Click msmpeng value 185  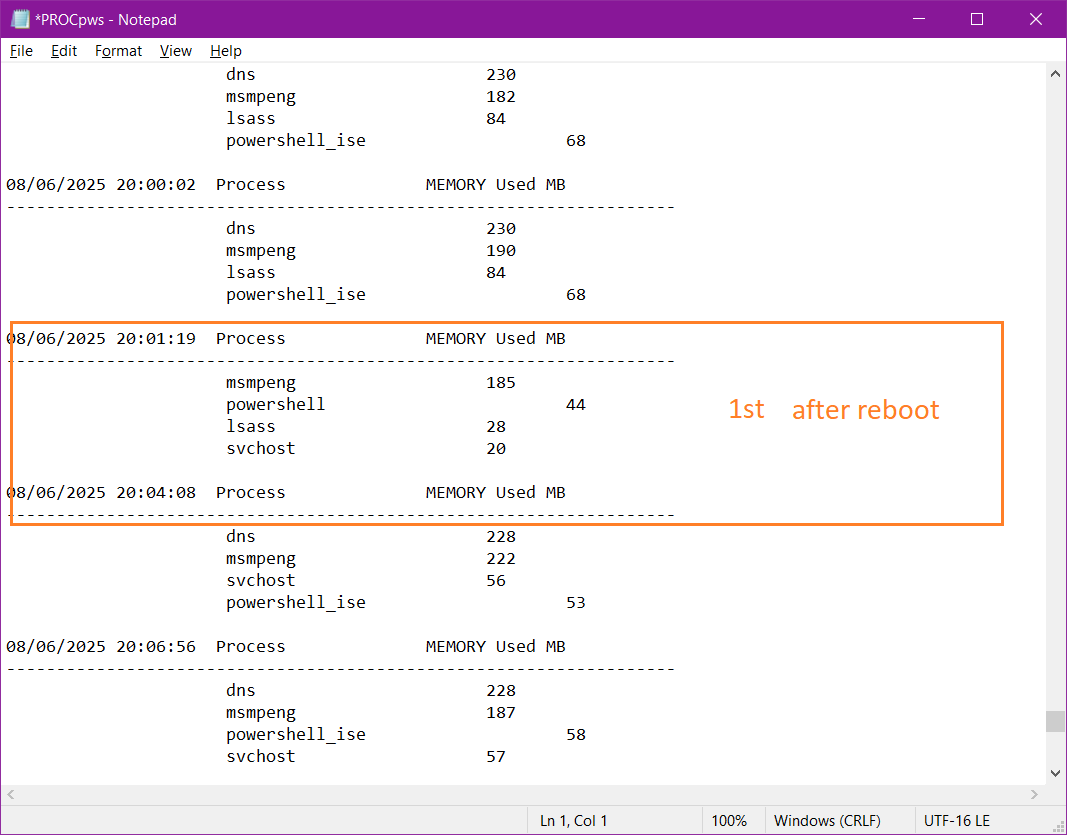[x=501, y=382]
